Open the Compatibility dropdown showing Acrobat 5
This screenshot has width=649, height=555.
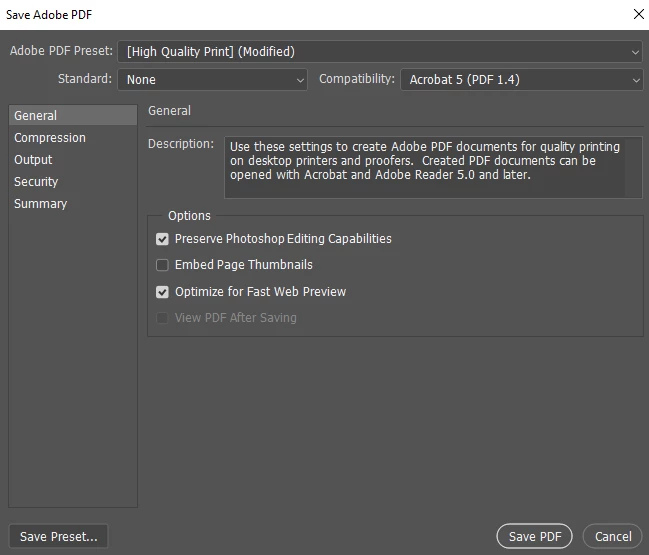click(x=522, y=79)
